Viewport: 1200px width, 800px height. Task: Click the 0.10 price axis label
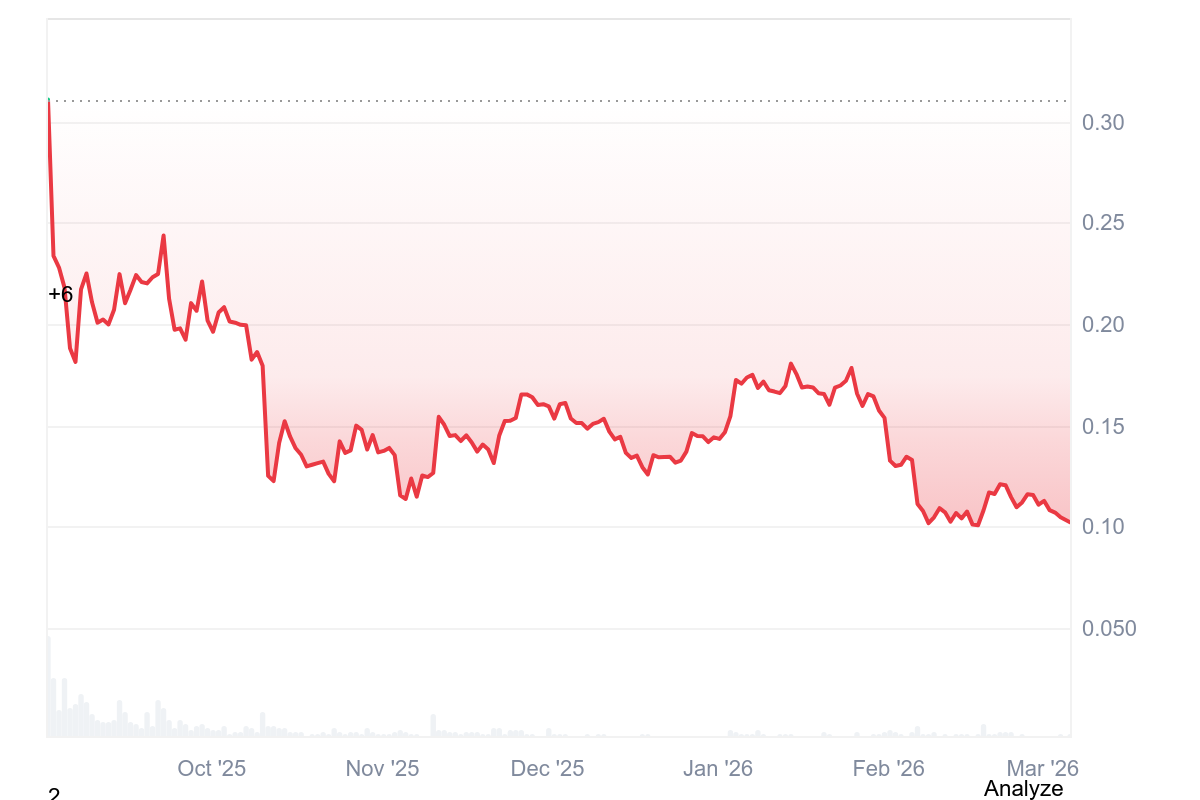pos(1103,526)
